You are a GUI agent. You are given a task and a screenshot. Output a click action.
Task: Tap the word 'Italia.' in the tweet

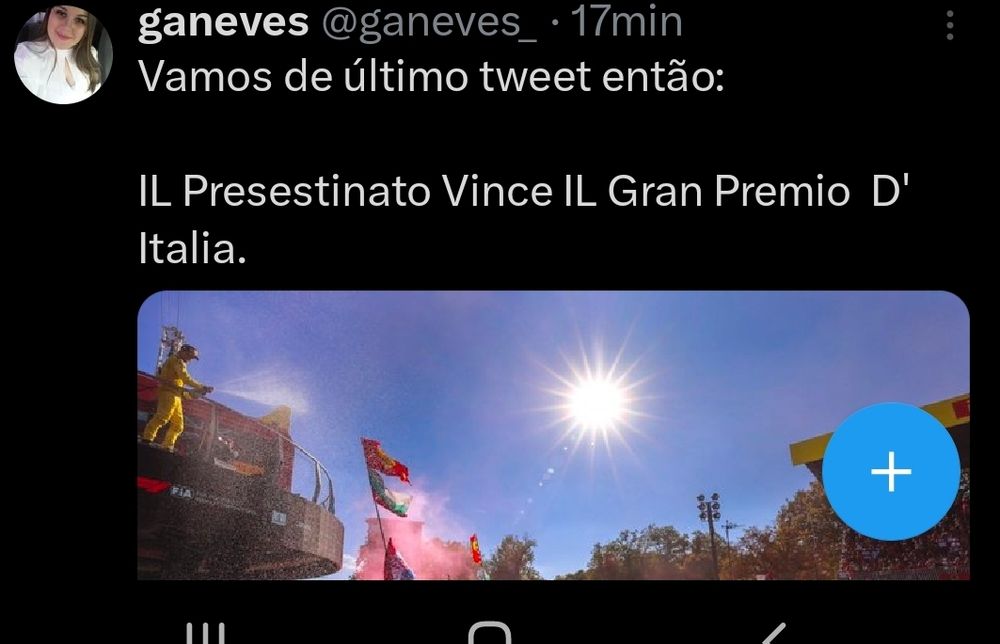[x=192, y=249]
